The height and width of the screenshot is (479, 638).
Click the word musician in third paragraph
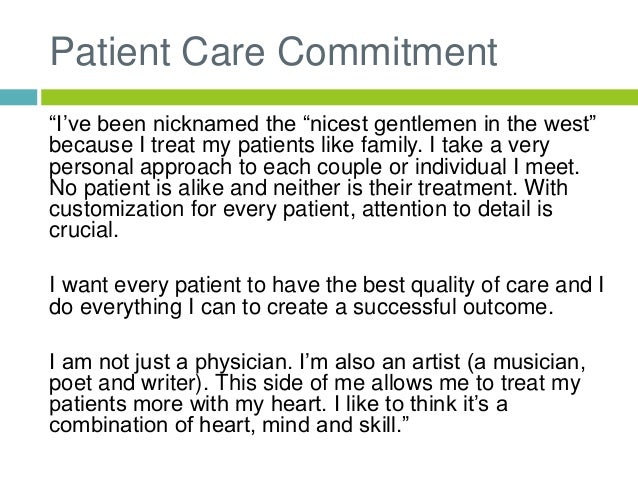(539, 362)
